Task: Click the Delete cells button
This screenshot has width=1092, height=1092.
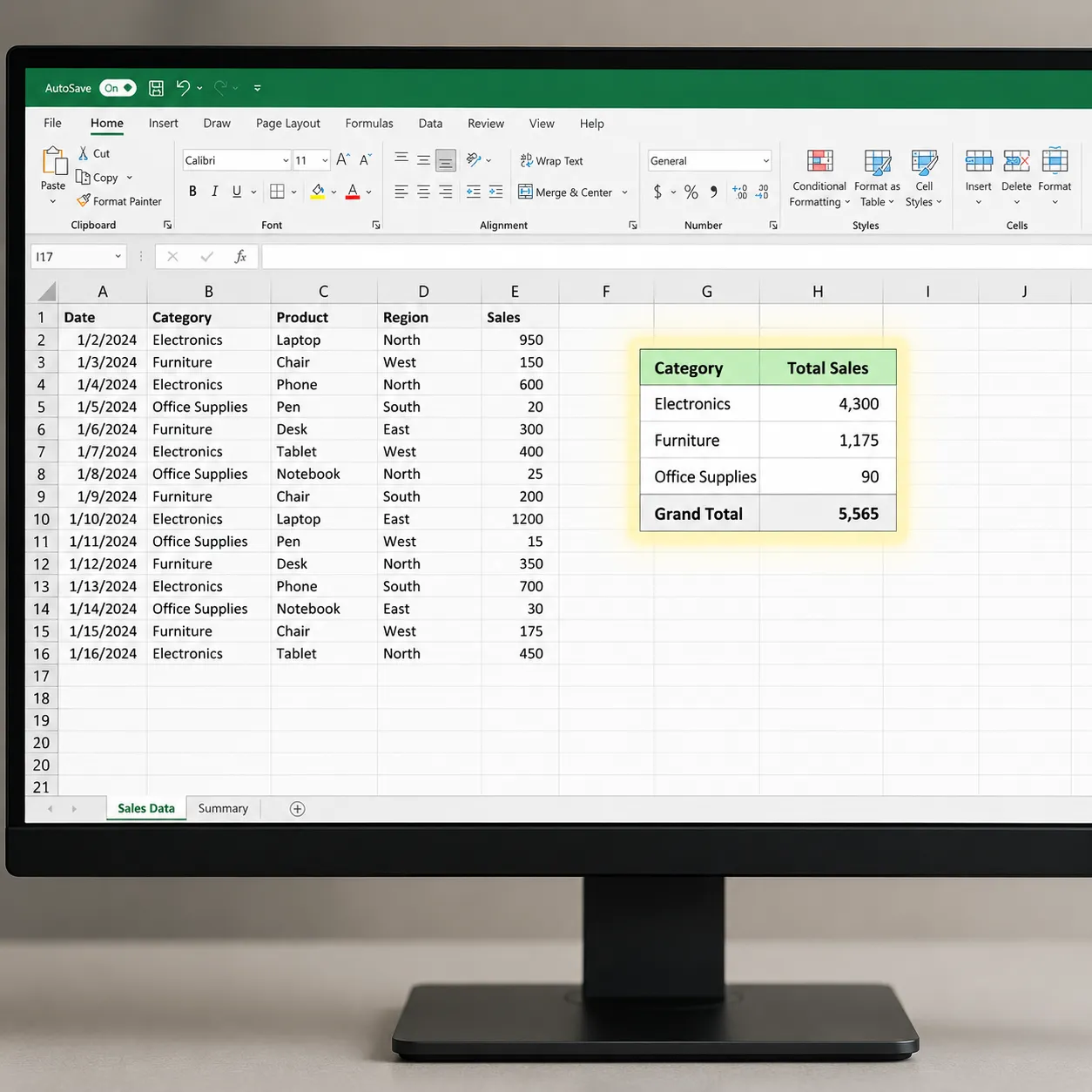Action: [1016, 177]
